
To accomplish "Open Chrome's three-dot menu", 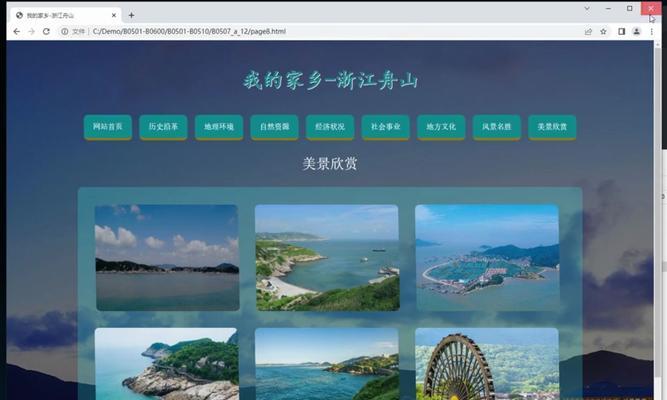I will [x=651, y=31].
